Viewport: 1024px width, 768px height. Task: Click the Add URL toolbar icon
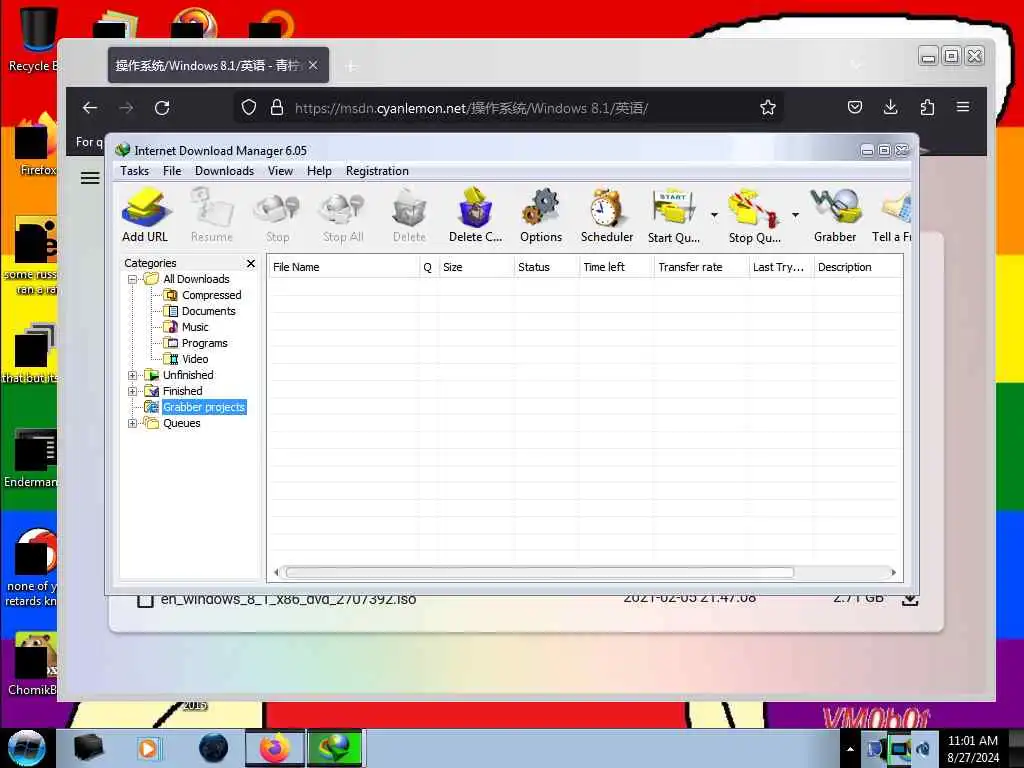(145, 216)
